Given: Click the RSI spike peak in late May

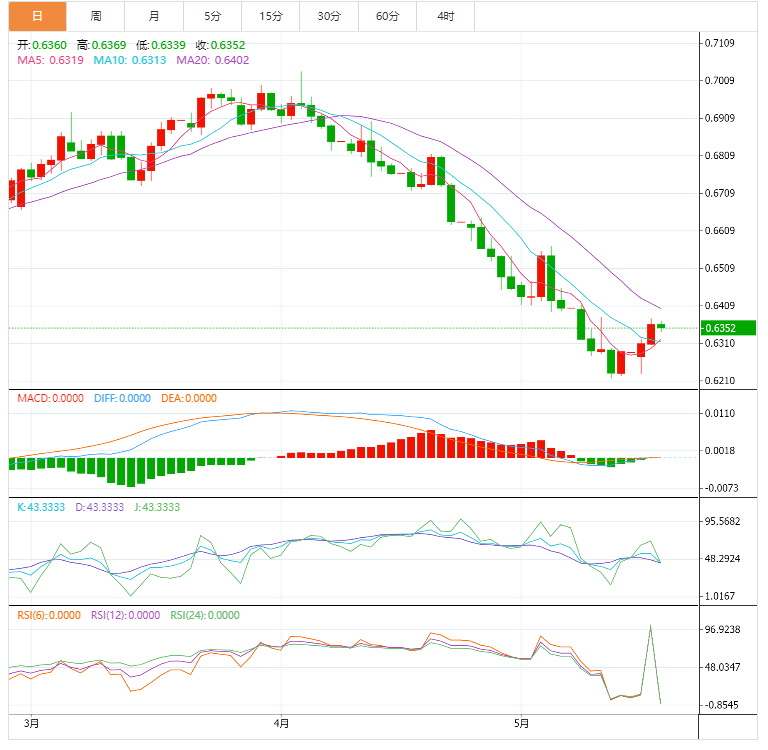Looking at the screenshot, I should pyautogui.click(x=650, y=626).
